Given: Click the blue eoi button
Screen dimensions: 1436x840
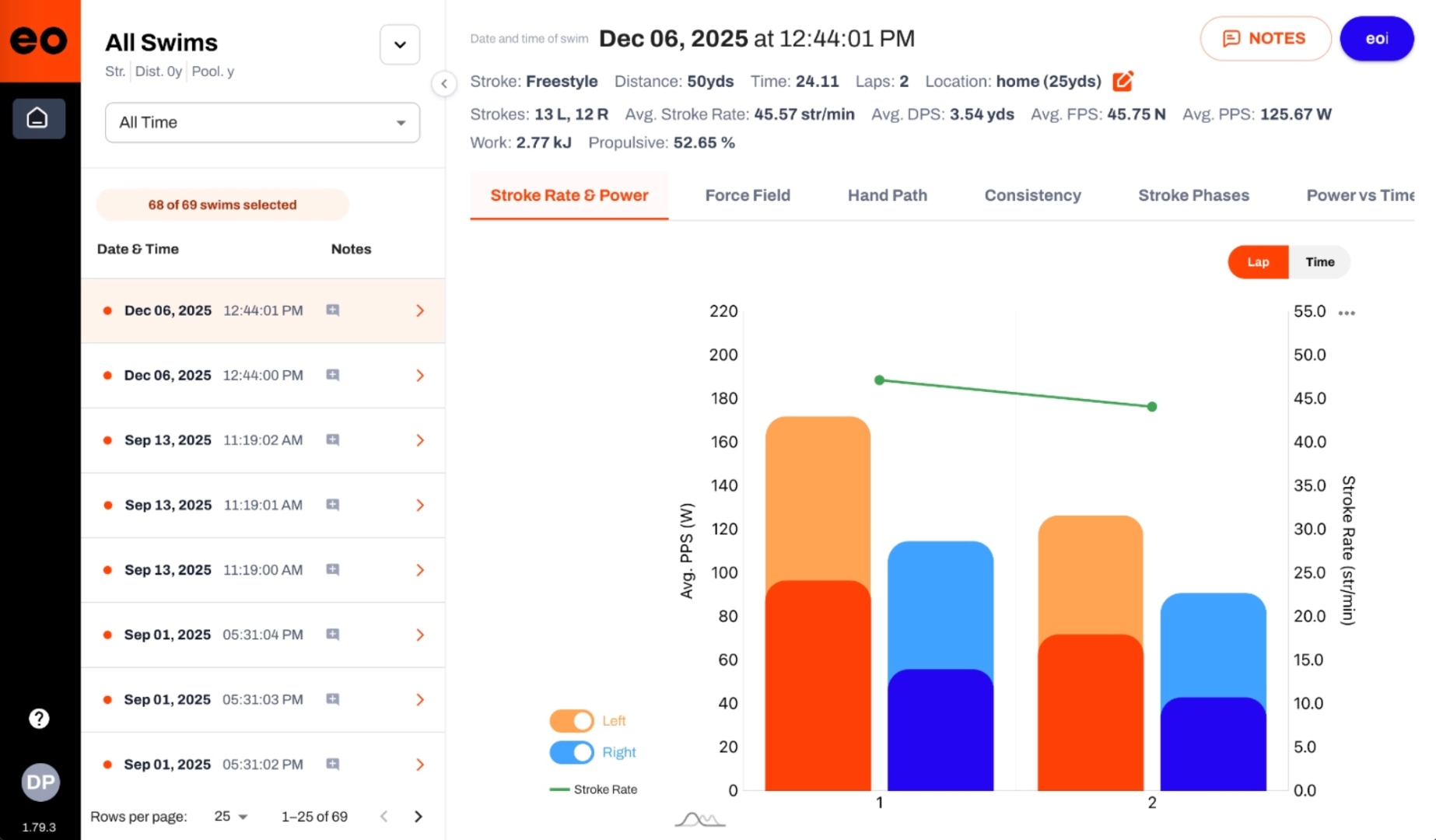Looking at the screenshot, I should point(1376,38).
